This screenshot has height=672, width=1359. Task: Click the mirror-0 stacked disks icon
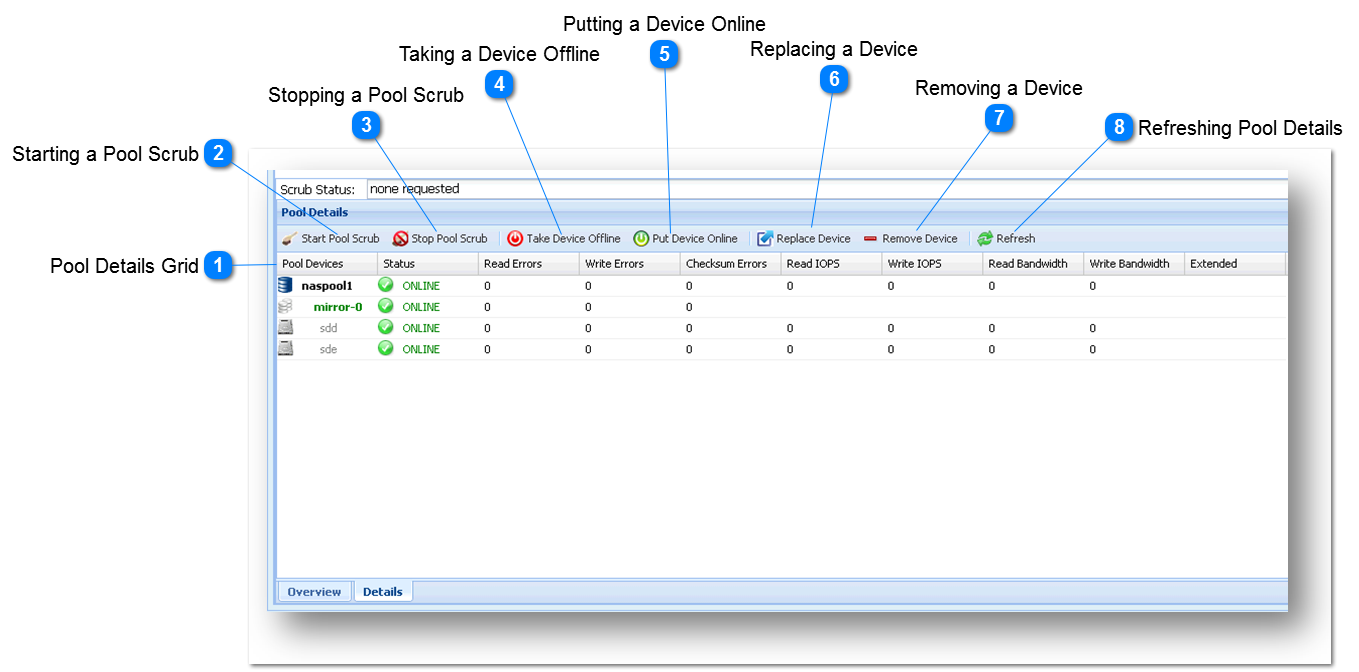(285, 307)
